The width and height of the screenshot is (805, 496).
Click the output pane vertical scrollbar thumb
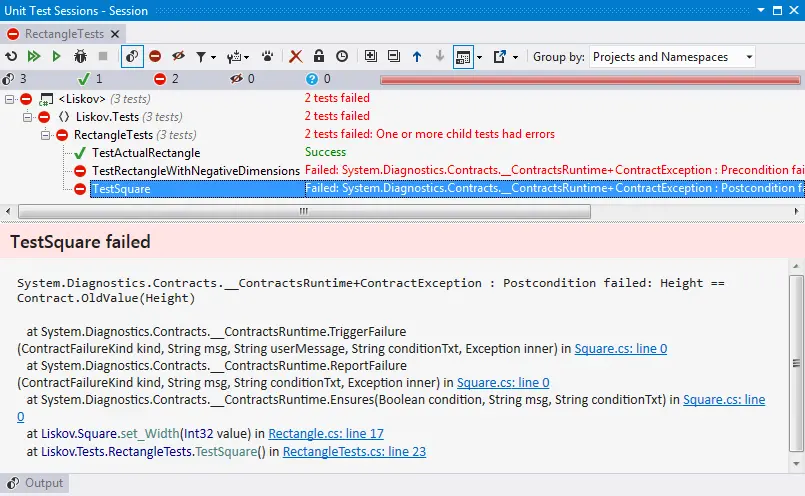[796, 364]
